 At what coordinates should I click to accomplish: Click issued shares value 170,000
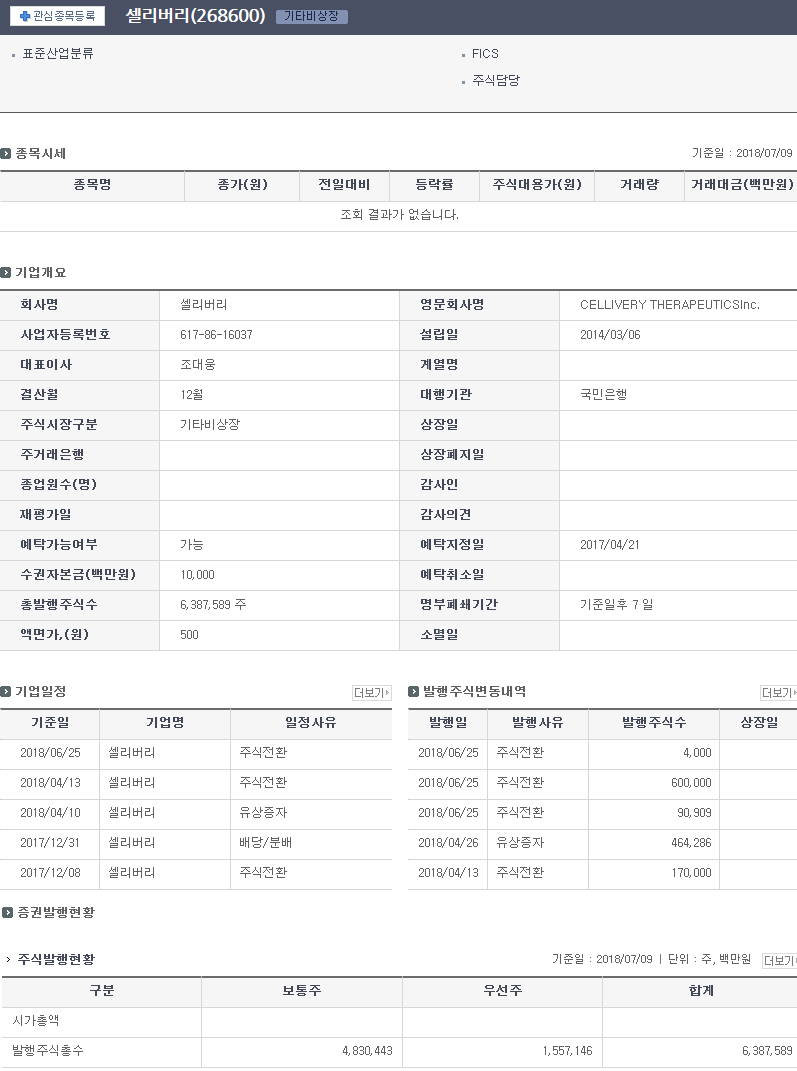click(691, 873)
